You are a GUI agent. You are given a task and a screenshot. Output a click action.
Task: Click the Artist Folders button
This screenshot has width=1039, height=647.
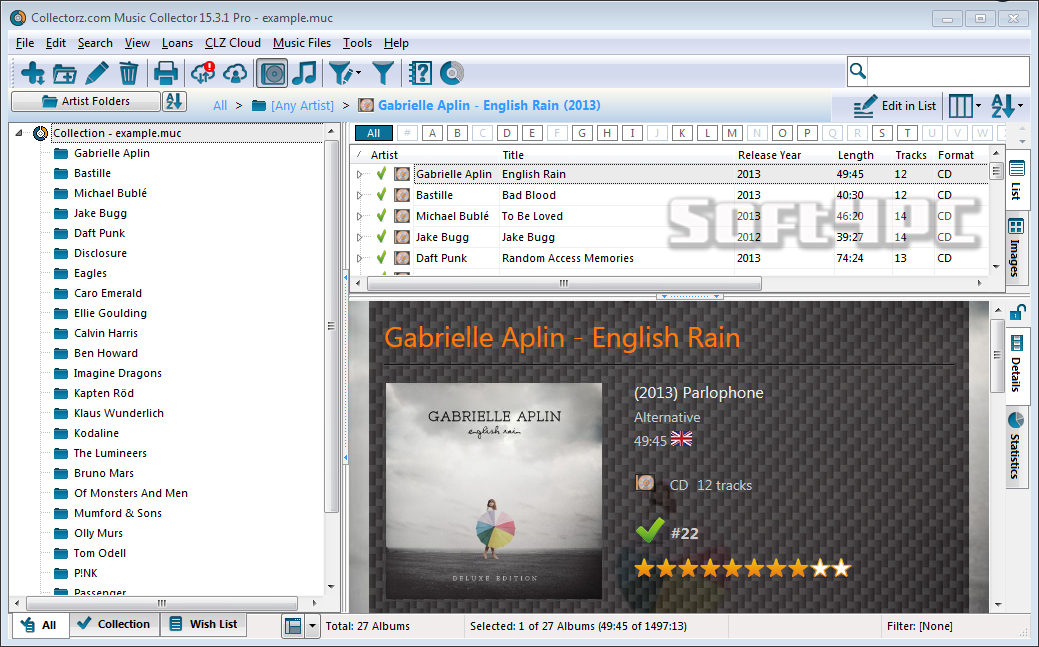pyautogui.click(x=86, y=101)
